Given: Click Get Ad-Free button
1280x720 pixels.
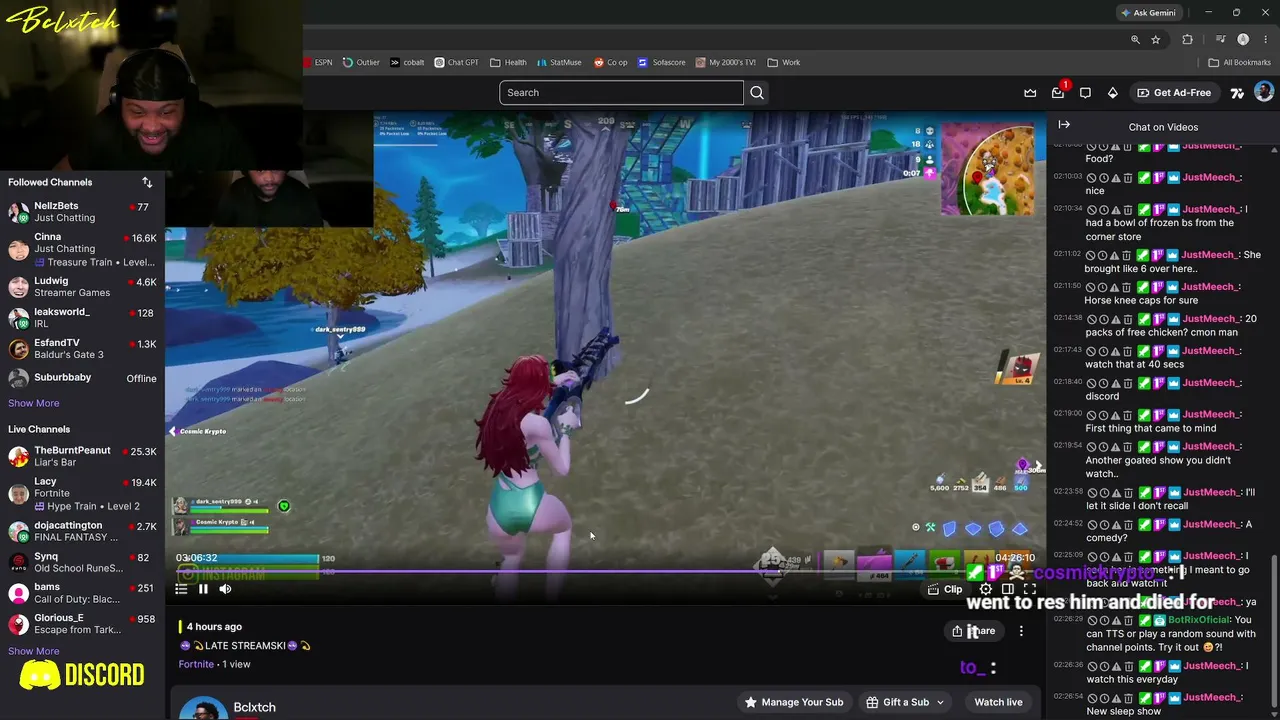Looking at the screenshot, I should [1174, 93].
